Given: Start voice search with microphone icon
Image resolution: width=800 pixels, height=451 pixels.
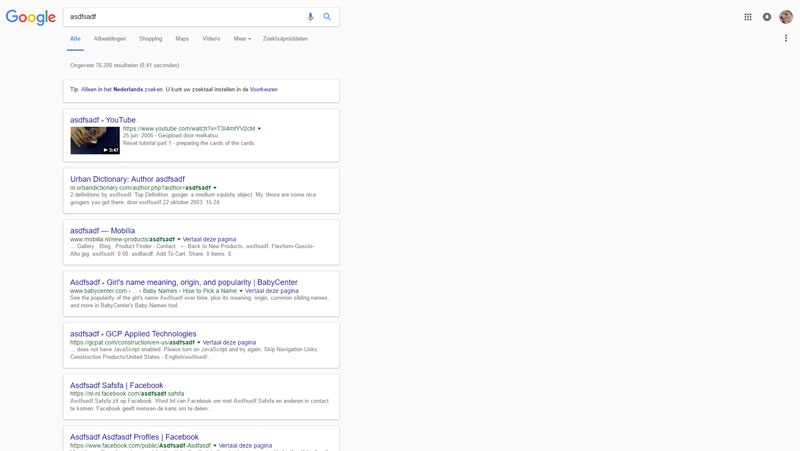Looking at the screenshot, I should coord(310,17).
